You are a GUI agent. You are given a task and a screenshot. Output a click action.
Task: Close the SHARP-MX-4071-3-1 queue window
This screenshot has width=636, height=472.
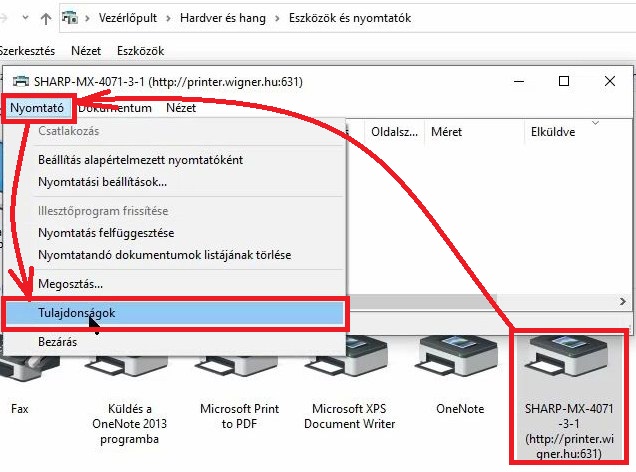click(x=610, y=82)
